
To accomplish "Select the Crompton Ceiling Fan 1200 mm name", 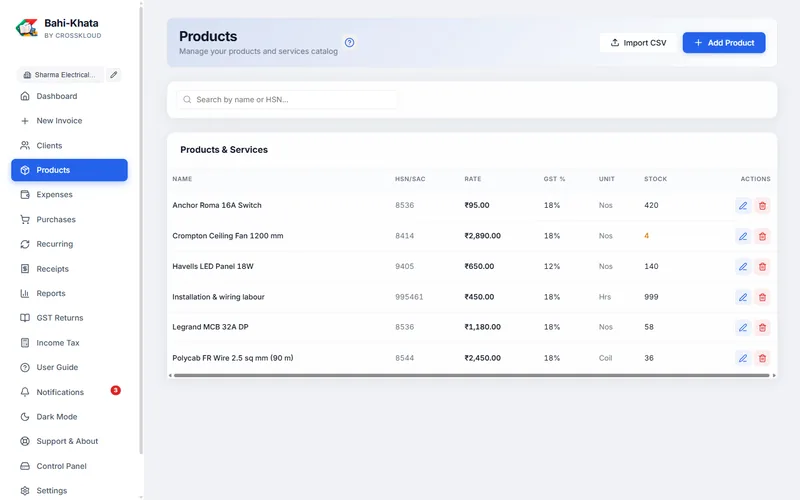I will click(x=228, y=236).
